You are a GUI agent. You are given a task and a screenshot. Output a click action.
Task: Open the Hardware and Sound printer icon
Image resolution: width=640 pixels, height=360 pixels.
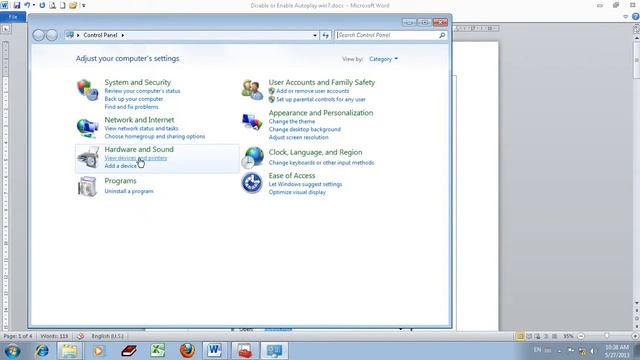pyautogui.click(x=88, y=158)
